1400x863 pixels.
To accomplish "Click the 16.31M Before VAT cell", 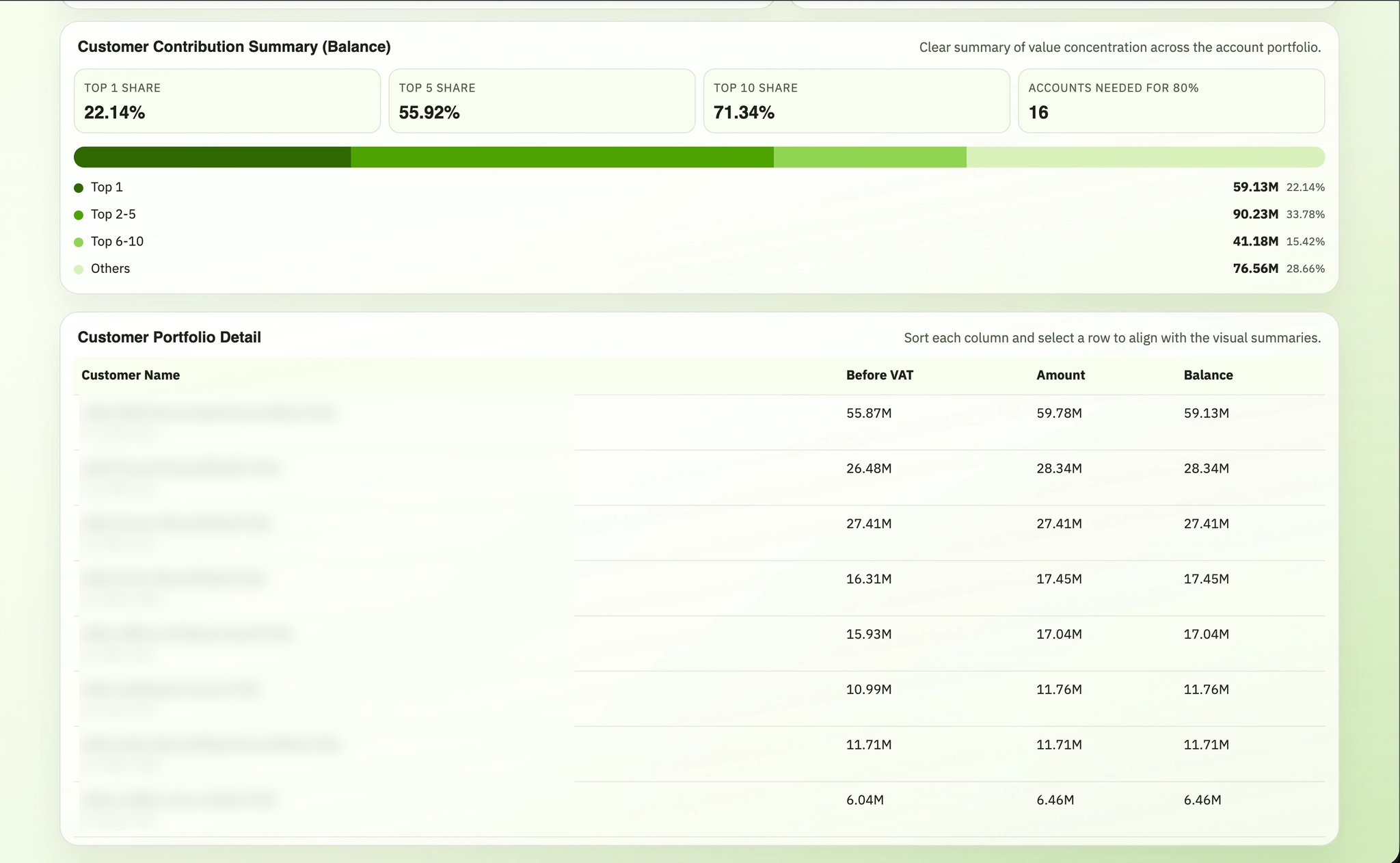I will tap(869, 579).
